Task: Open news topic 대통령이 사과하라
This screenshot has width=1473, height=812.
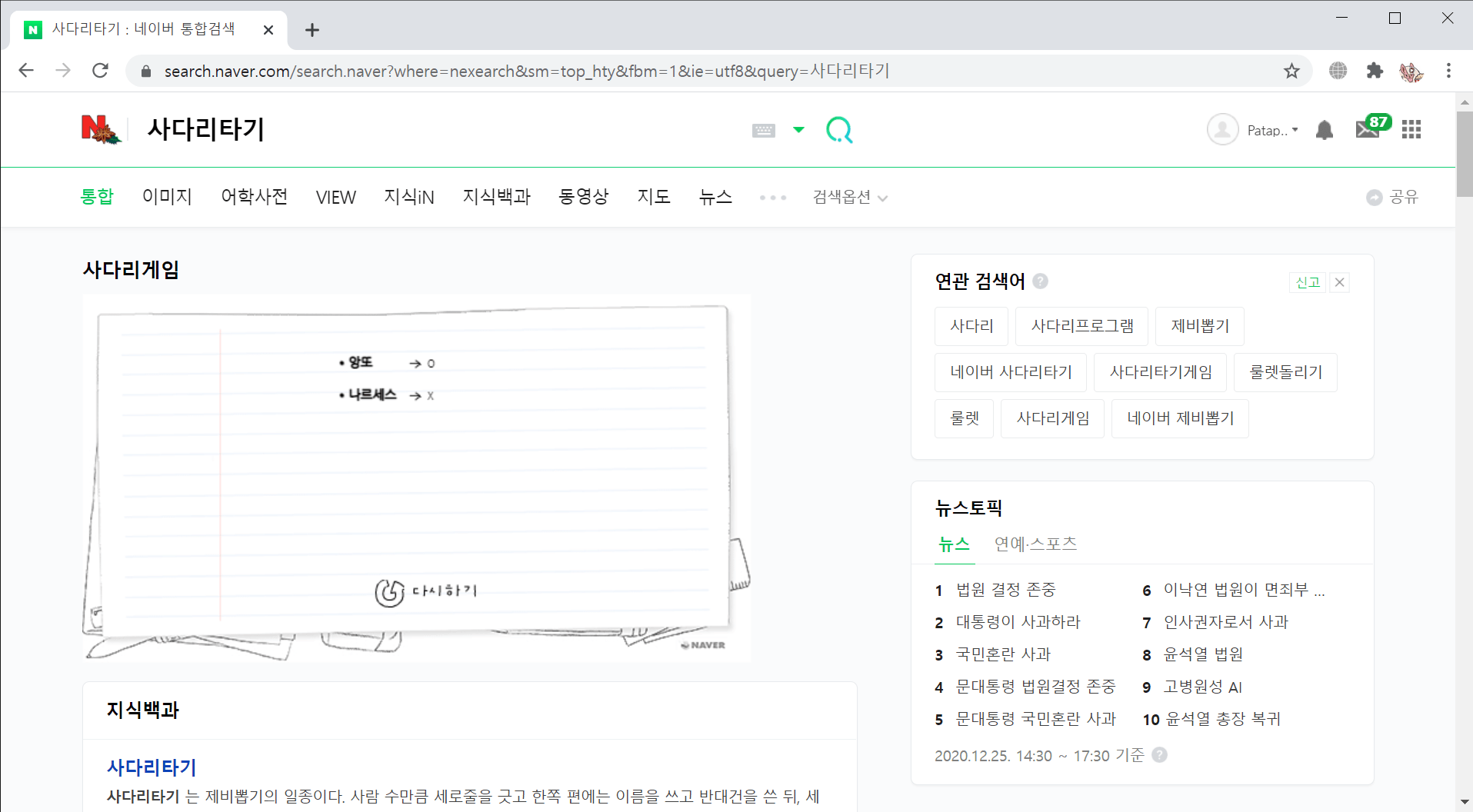Action: pyautogui.click(x=1018, y=622)
